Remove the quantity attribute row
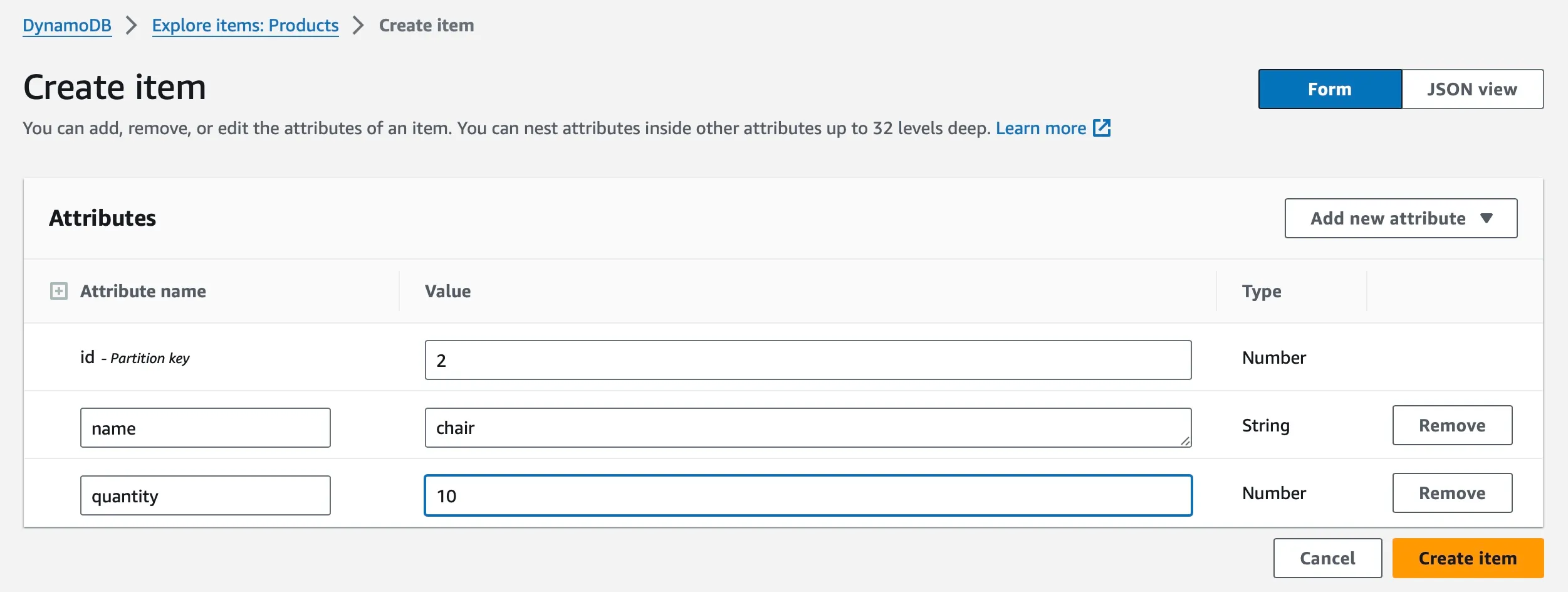The image size is (1568, 592). (x=1451, y=493)
